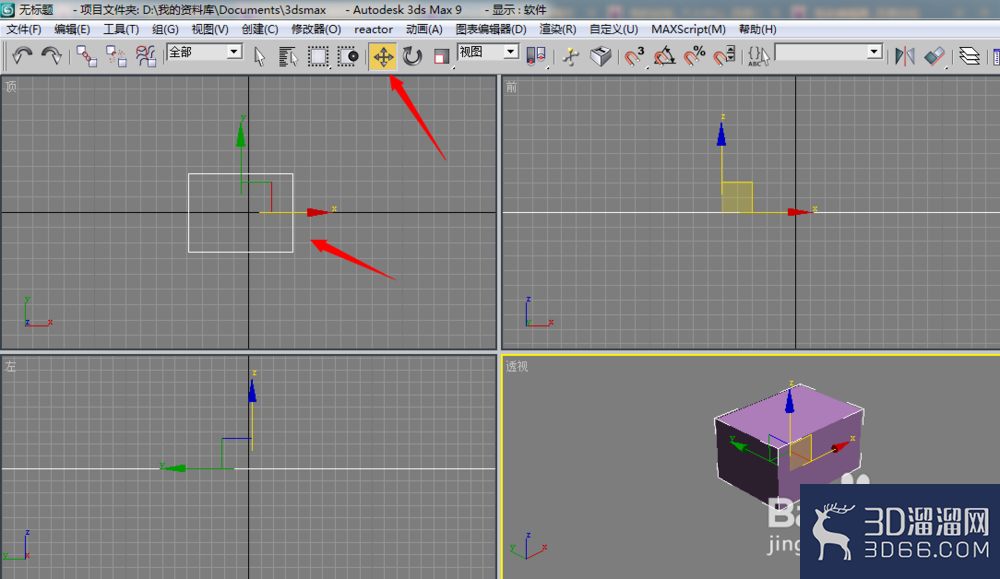Open the 文件(F) menu
Viewport: 1000px width, 579px height.
24,29
